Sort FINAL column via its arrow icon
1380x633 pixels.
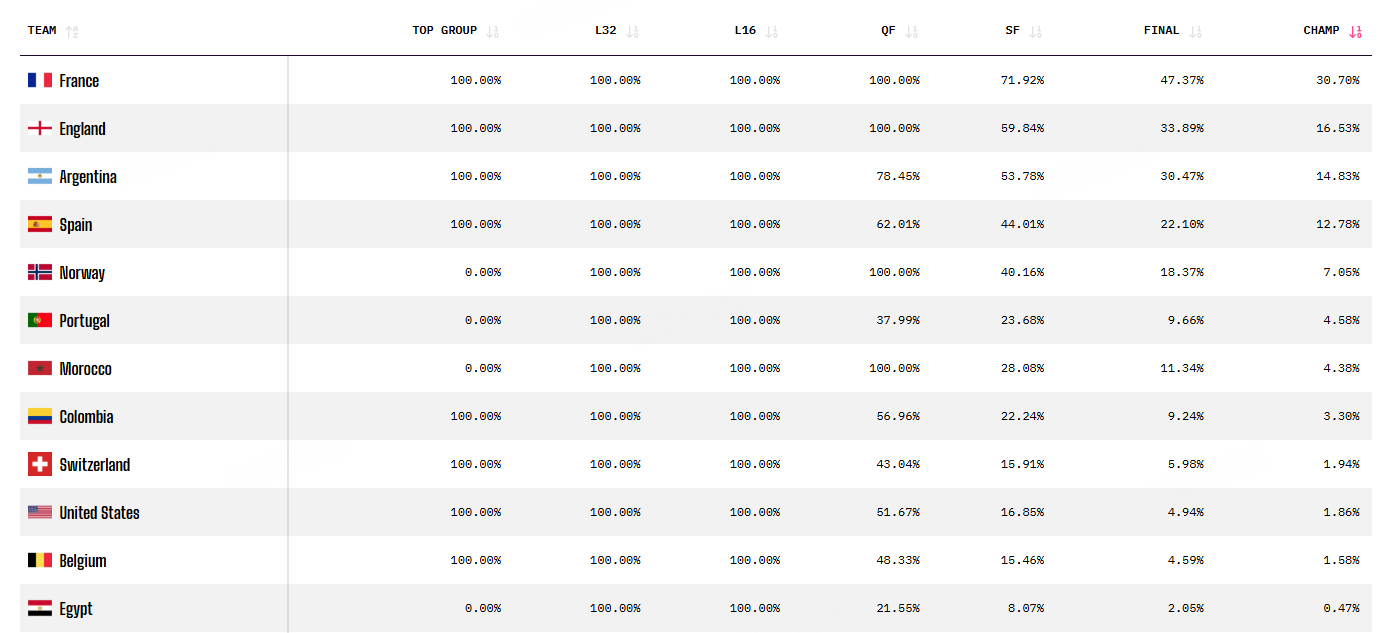click(x=1195, y=31)
